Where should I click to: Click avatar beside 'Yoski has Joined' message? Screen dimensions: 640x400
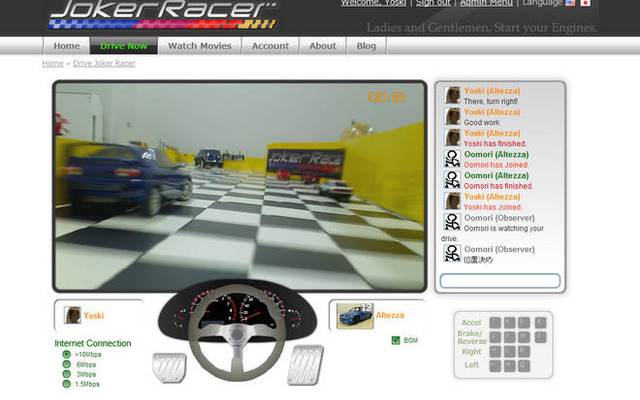pyautogui.click(x=452, y=201)
